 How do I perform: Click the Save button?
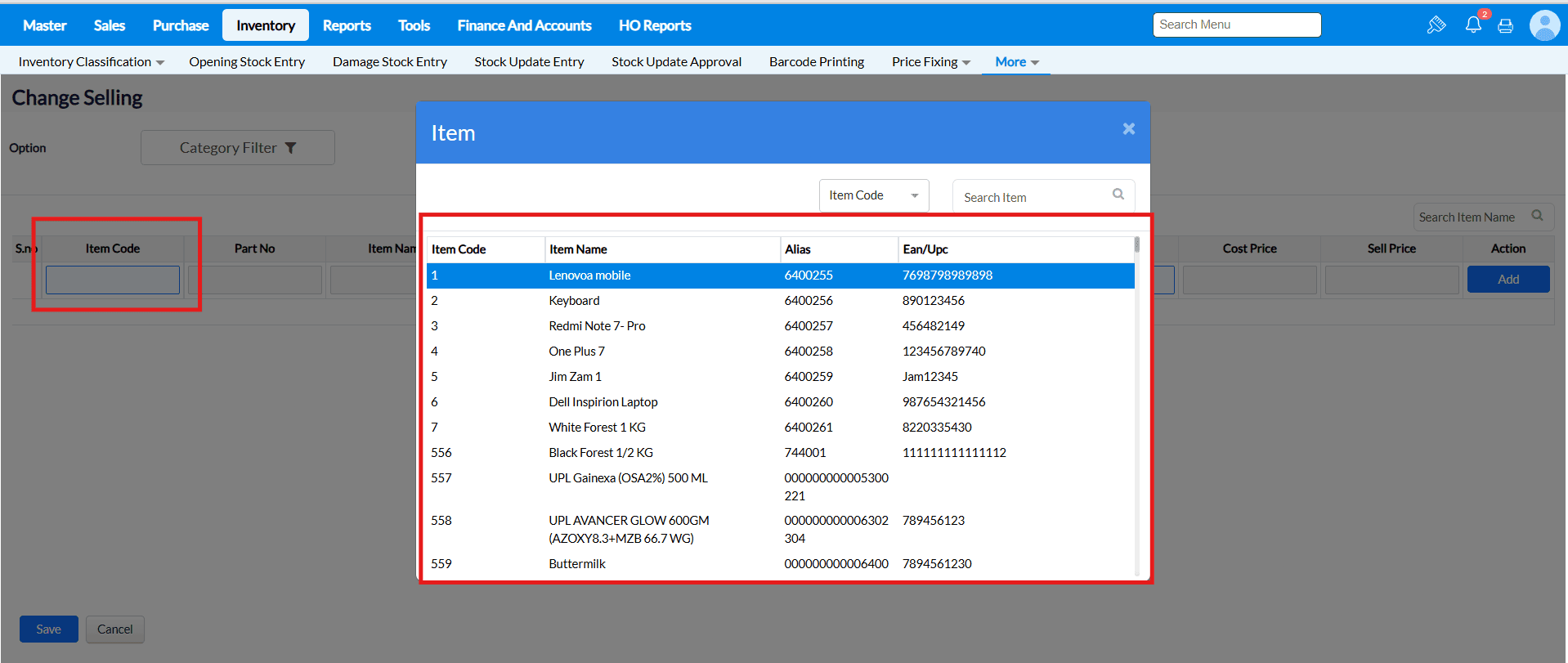(x=48, y=629)
